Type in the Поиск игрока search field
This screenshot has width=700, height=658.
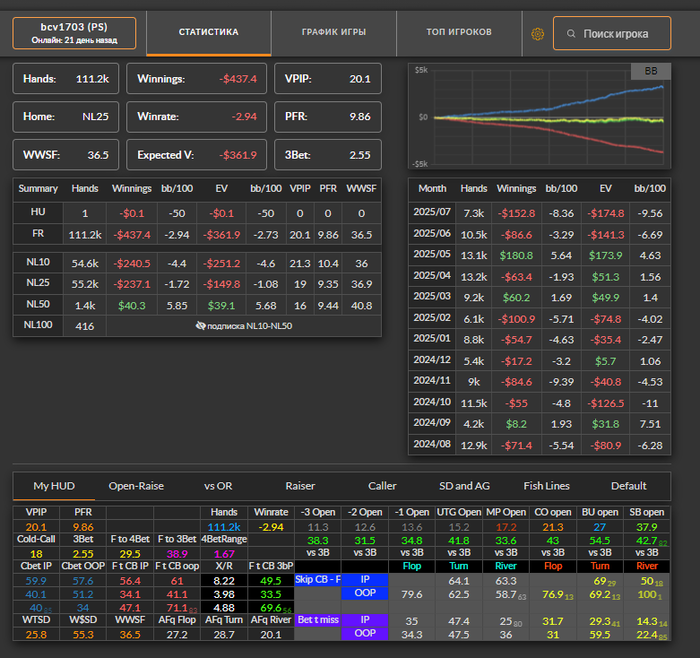(x=614, y=34)
